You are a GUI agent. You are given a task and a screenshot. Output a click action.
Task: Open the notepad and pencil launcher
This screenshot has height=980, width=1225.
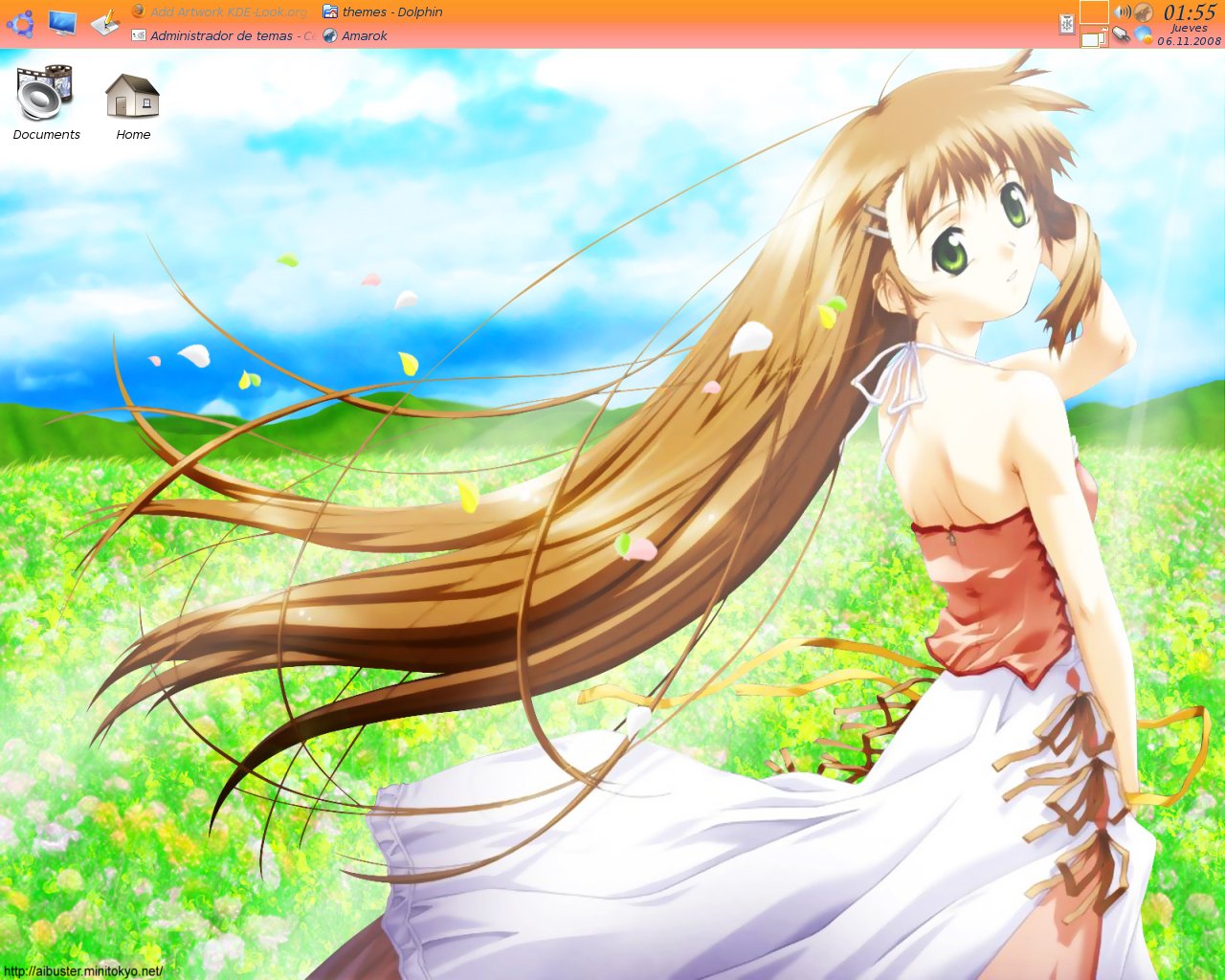tap(105, 22)
